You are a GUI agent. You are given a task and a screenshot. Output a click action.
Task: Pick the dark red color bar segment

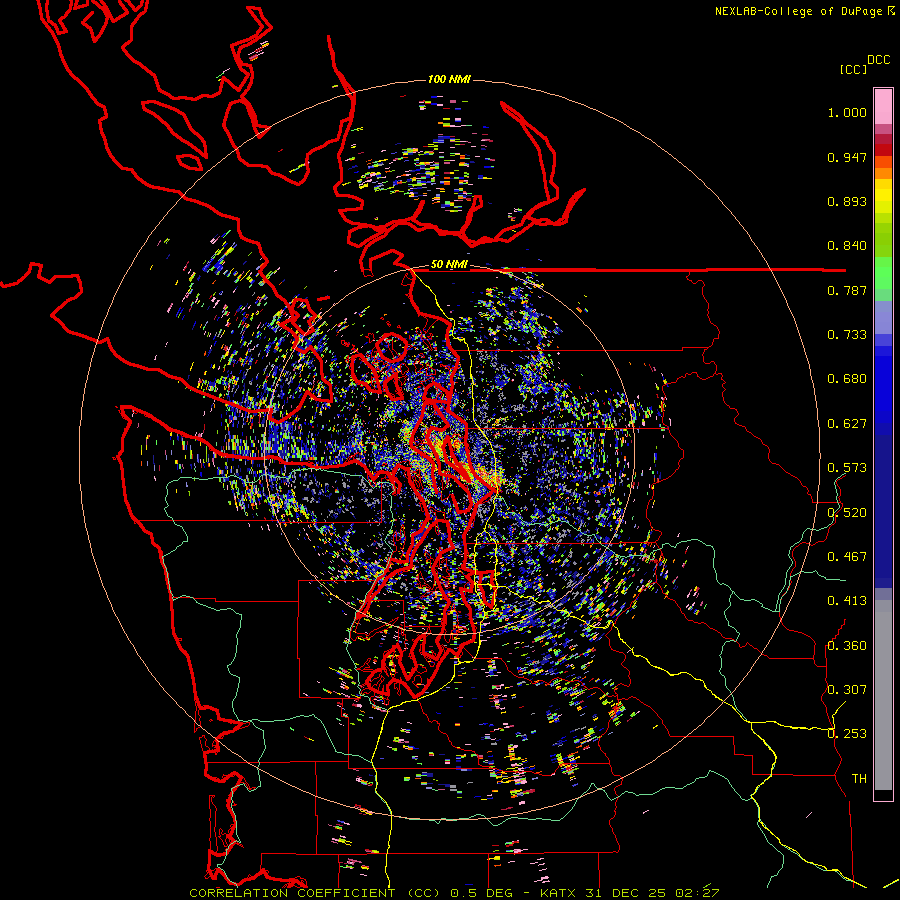pos(883,150)
